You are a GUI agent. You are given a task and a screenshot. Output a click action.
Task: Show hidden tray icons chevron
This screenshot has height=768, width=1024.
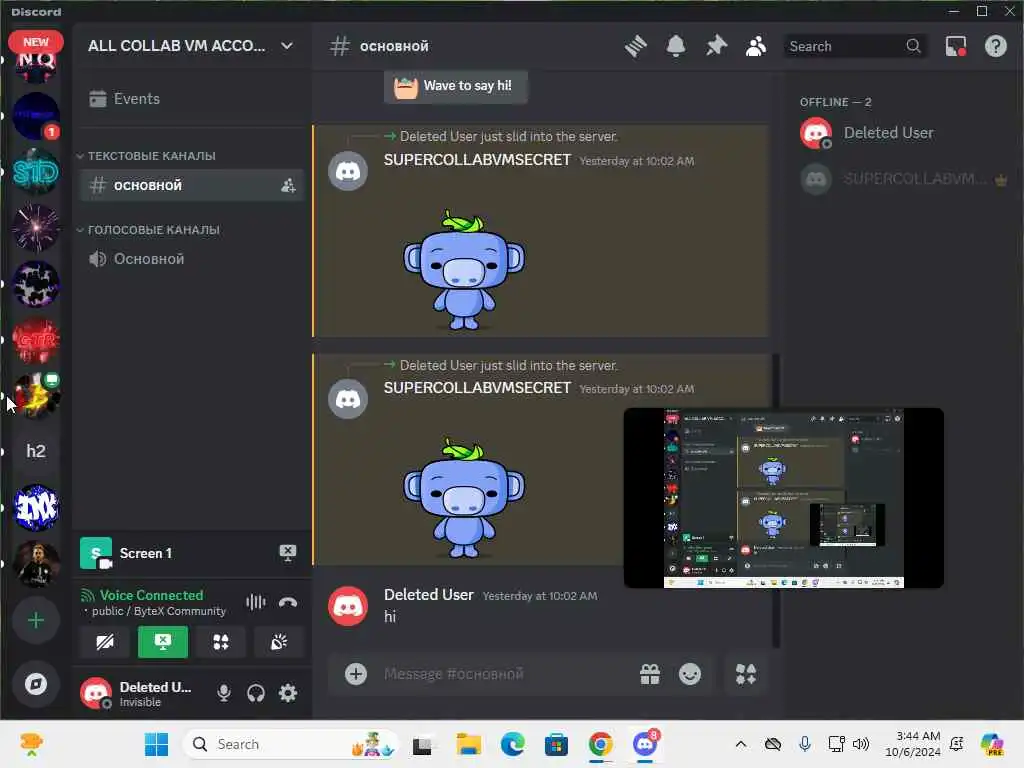[x=741, y=744]
